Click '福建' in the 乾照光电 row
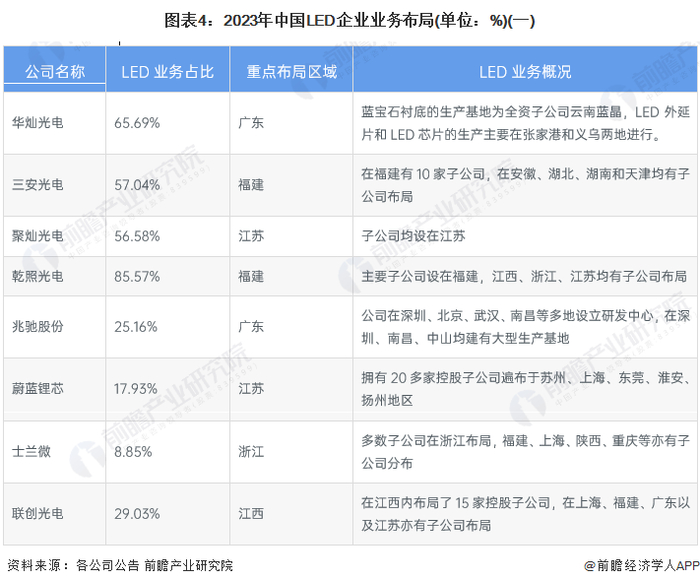Viewport: 700px width, 586px height. tap(251, 276)
